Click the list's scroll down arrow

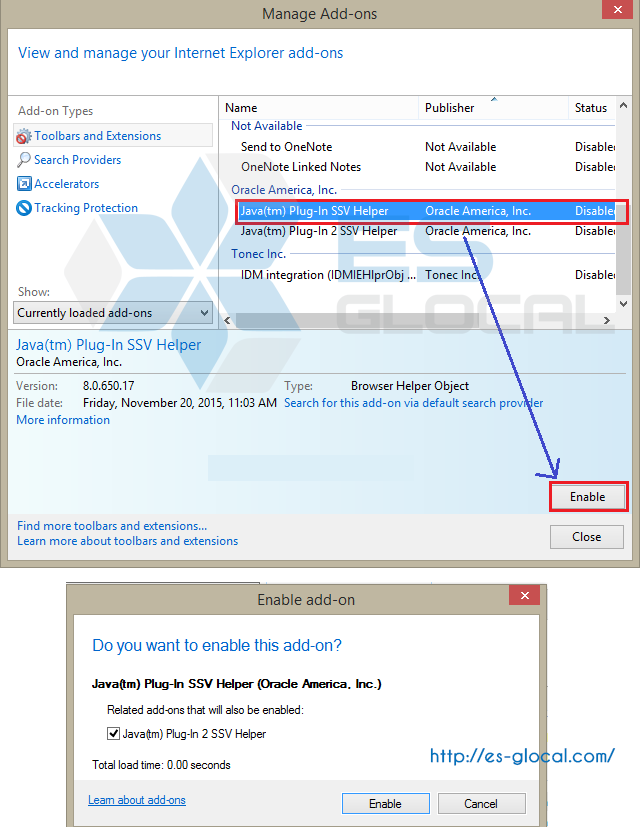pos(623,304)
